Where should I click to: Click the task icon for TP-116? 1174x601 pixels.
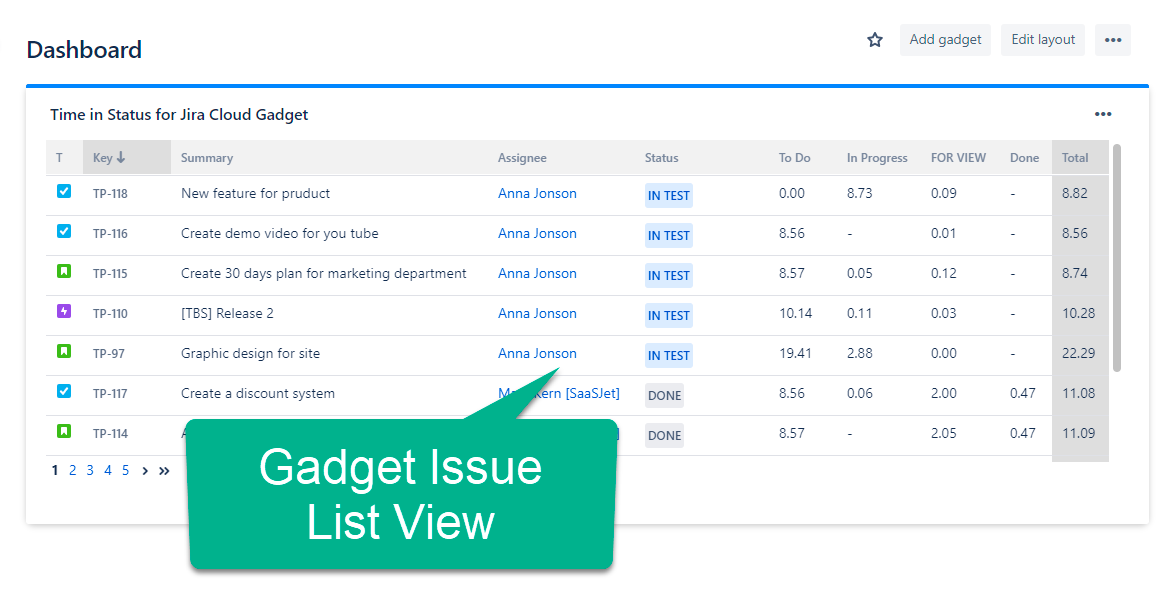pos(64,231)
